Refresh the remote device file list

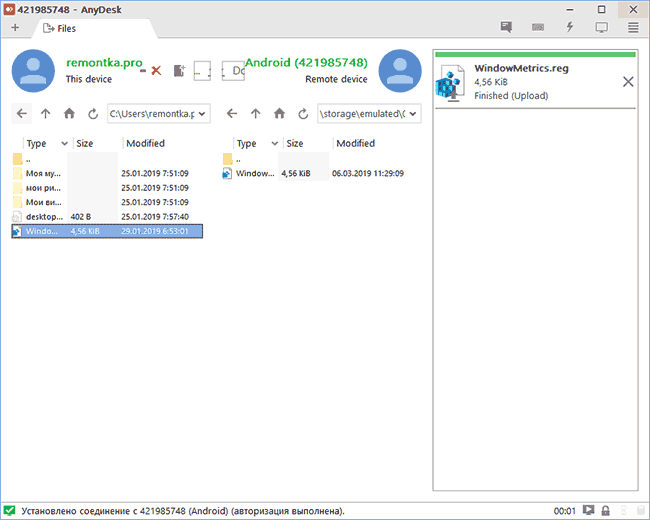tap(302, 114)
